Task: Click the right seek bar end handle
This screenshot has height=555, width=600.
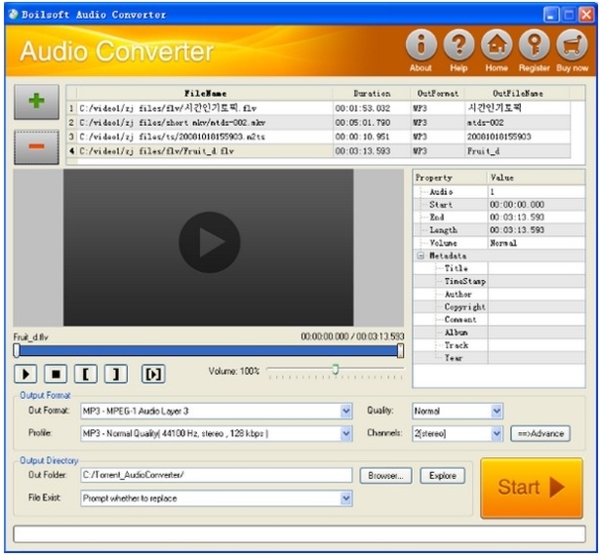Action: [x=400, y=351]
